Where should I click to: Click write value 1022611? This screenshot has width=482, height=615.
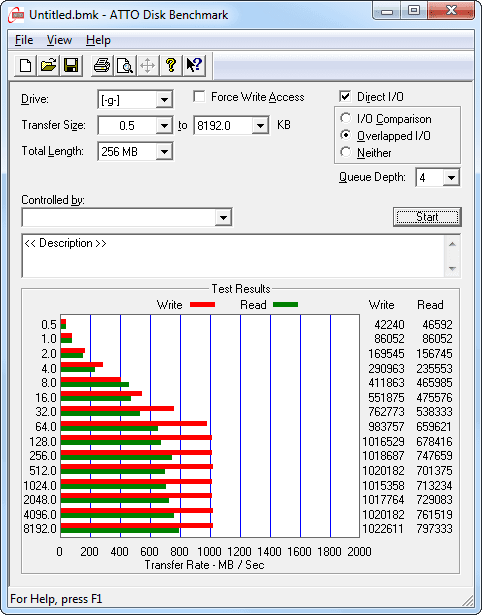(382, 529)
